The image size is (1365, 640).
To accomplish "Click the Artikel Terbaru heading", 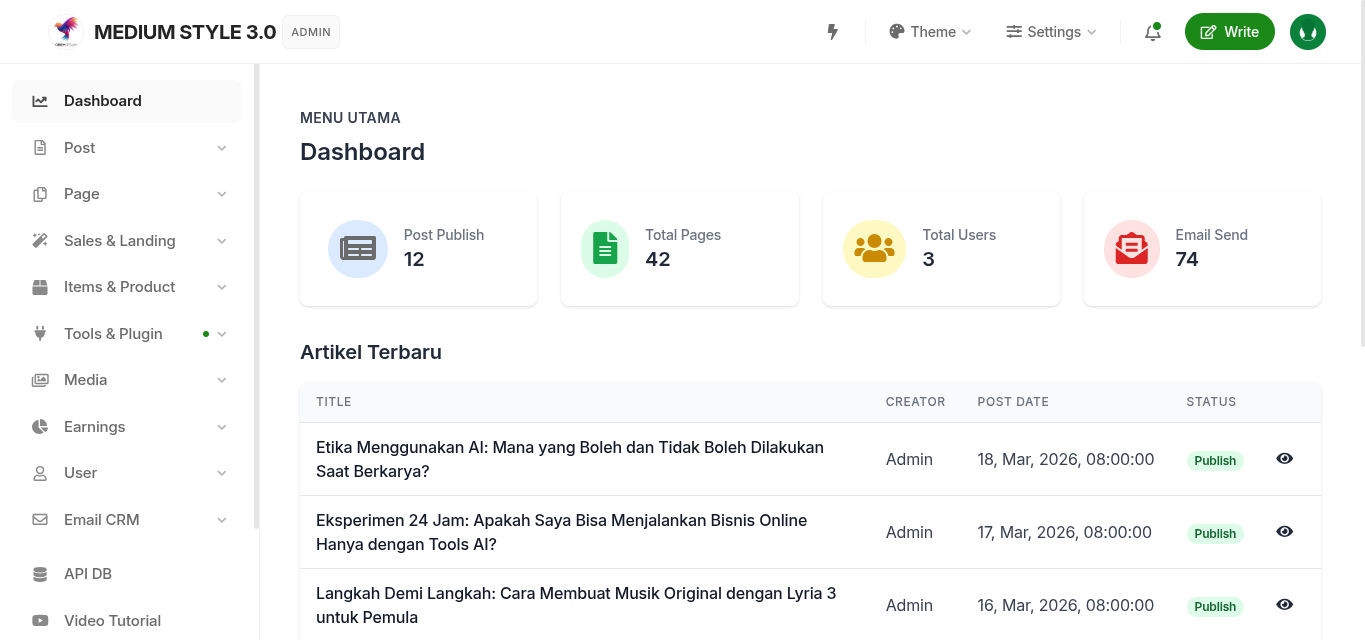I will coord(371,352).
